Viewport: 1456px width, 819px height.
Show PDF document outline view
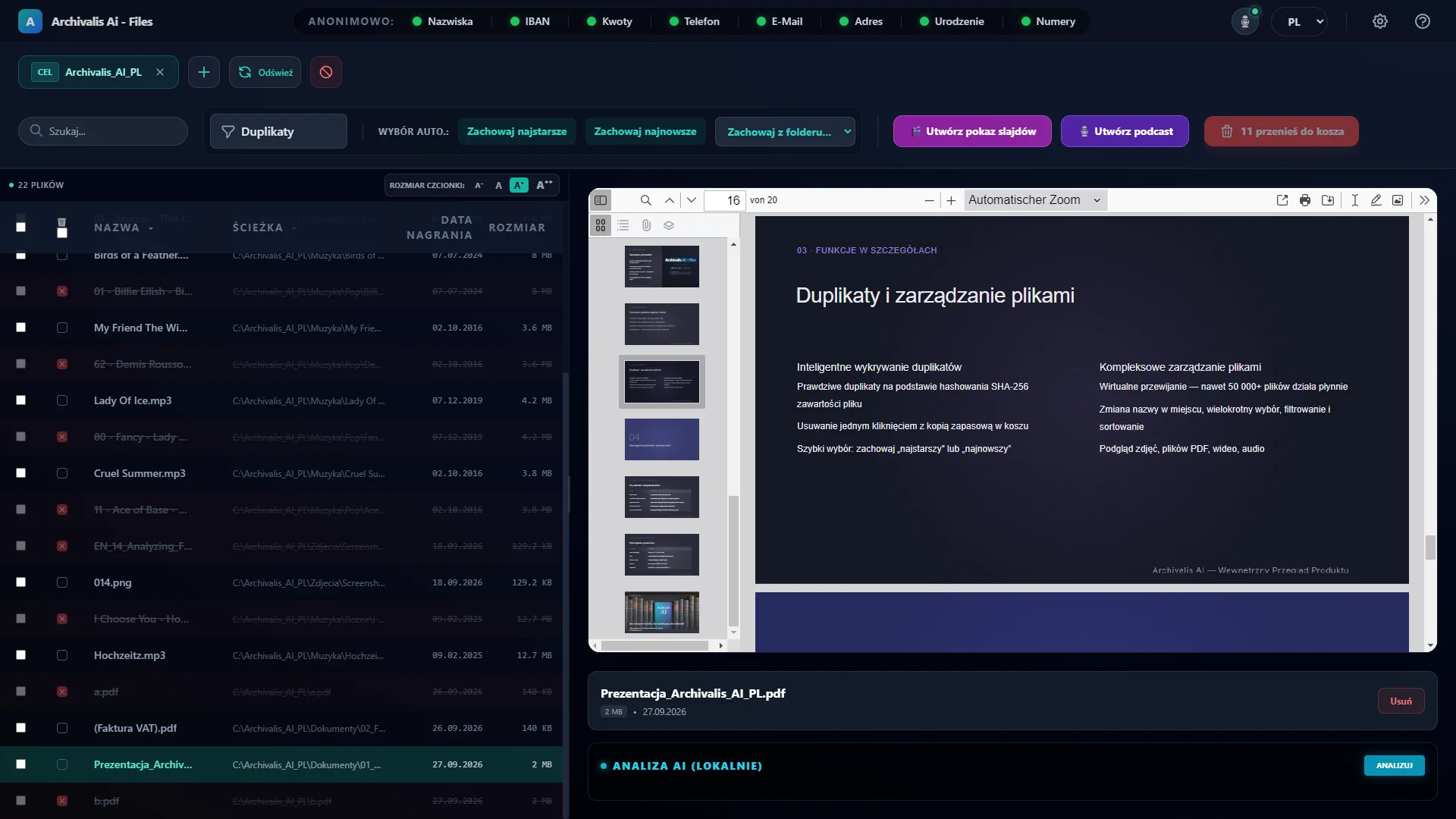[623, 225]
